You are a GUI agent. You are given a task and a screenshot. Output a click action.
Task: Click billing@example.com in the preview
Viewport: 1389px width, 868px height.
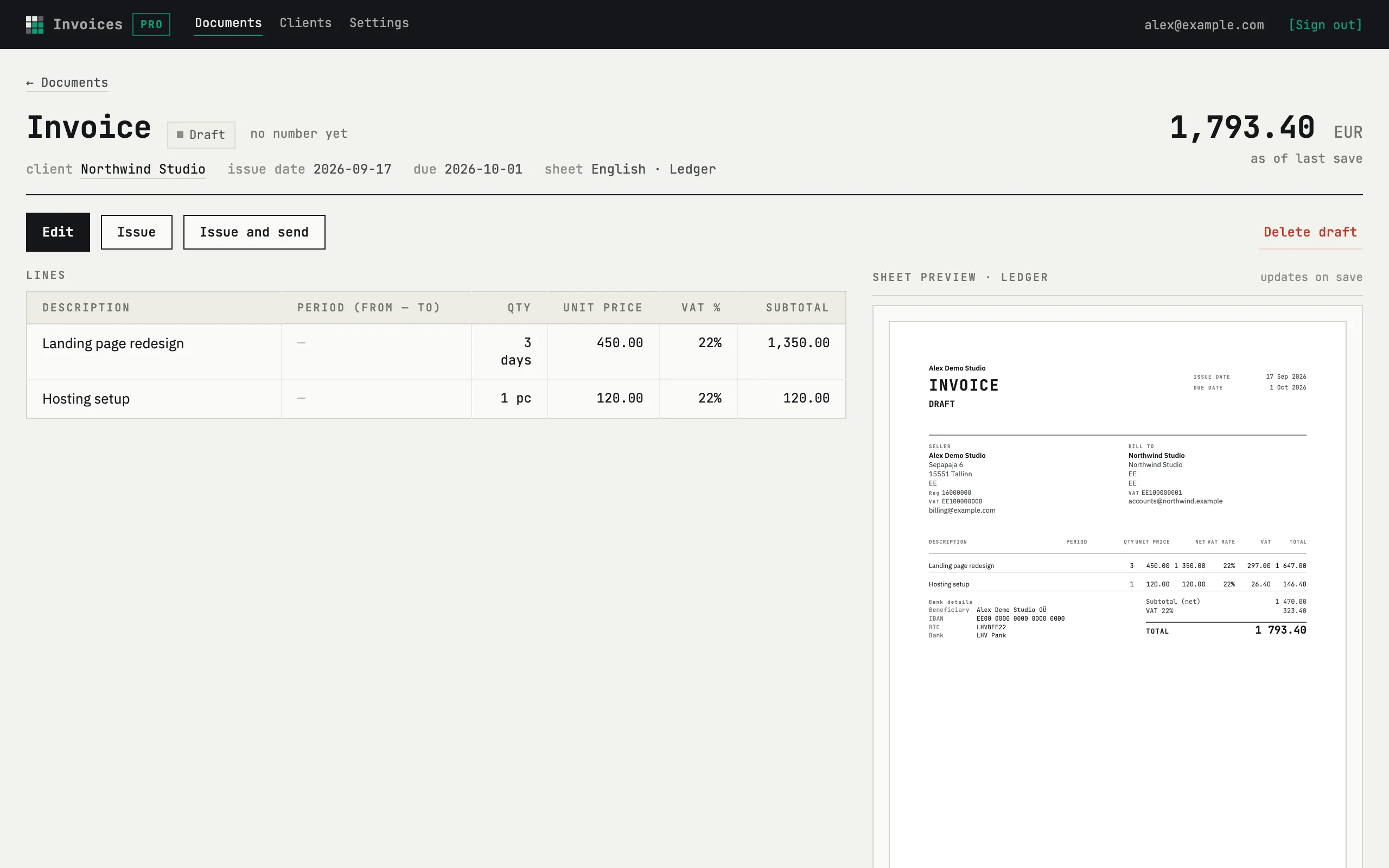coord(962,510)
